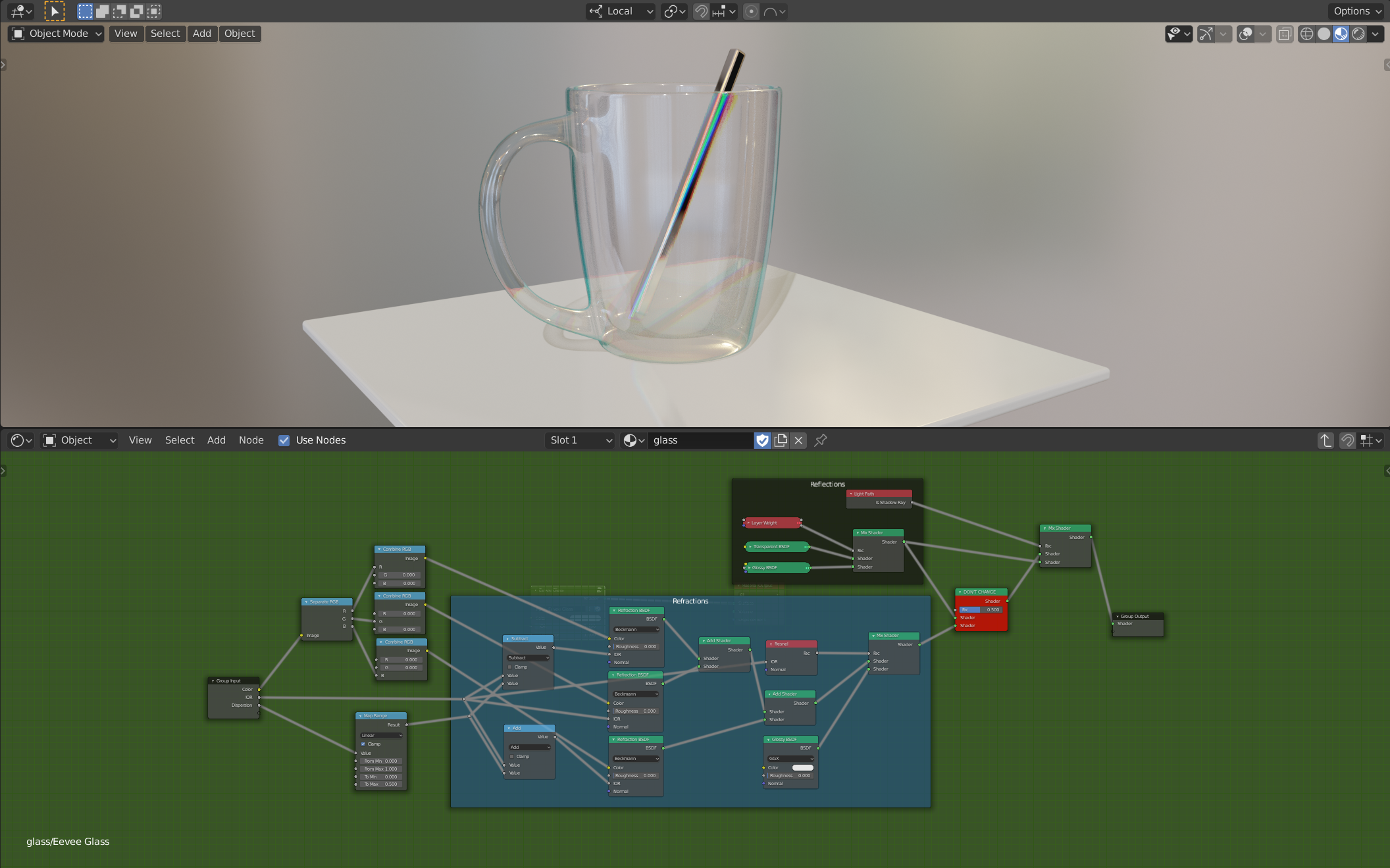Enable Solid viewport shading mode
The height and width of the screenshot is (868, 1390).
tap(1324, 34)
